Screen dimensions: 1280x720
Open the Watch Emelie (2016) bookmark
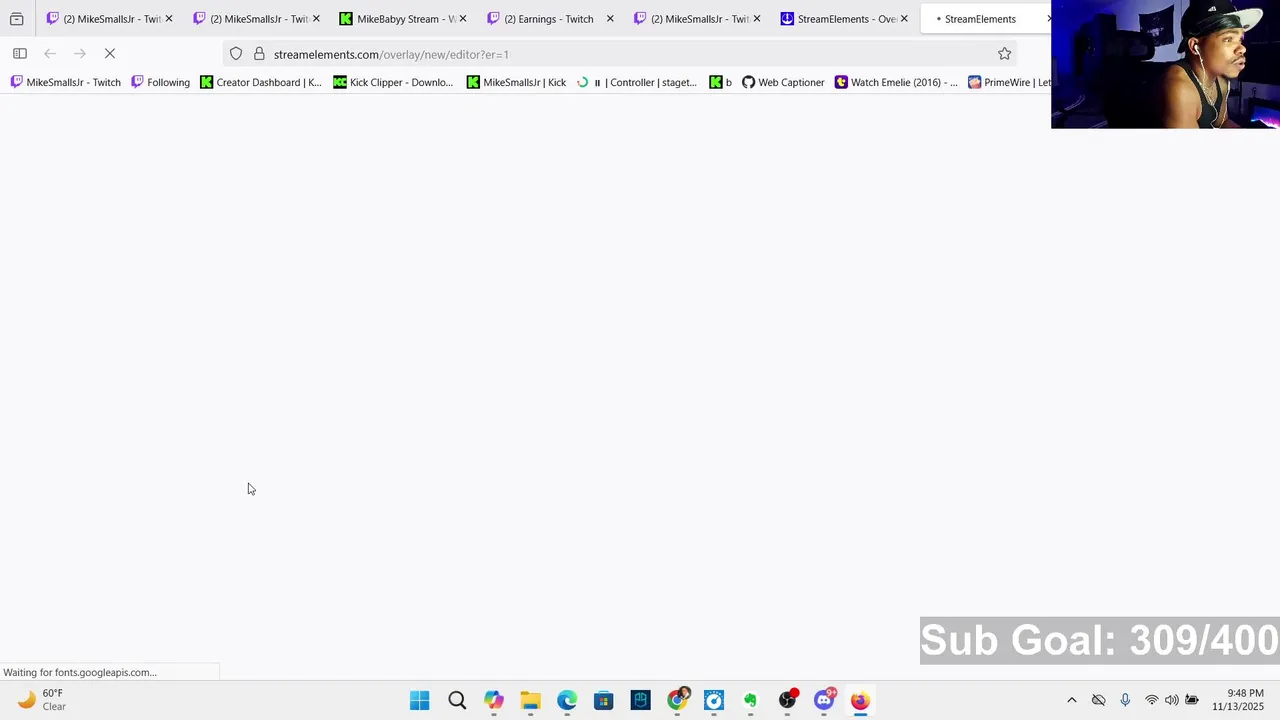896,82
